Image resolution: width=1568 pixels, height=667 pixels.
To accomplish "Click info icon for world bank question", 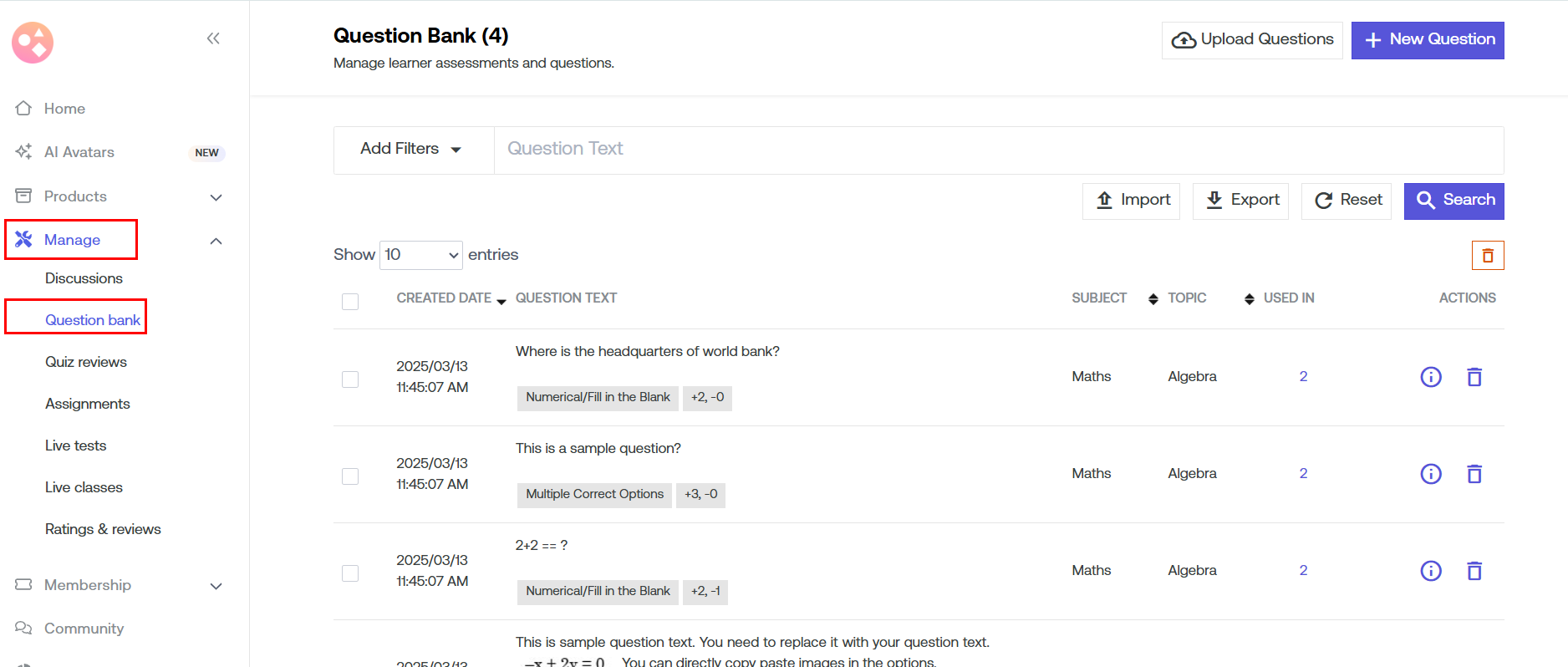I will 1431,377.
